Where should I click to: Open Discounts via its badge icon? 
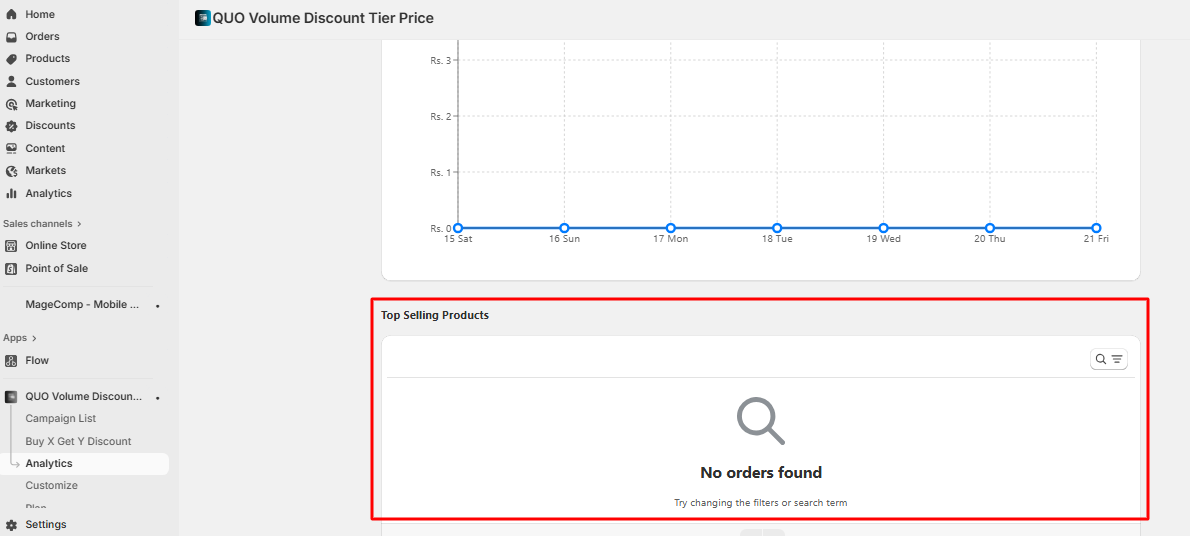click(x=12, y=126)
